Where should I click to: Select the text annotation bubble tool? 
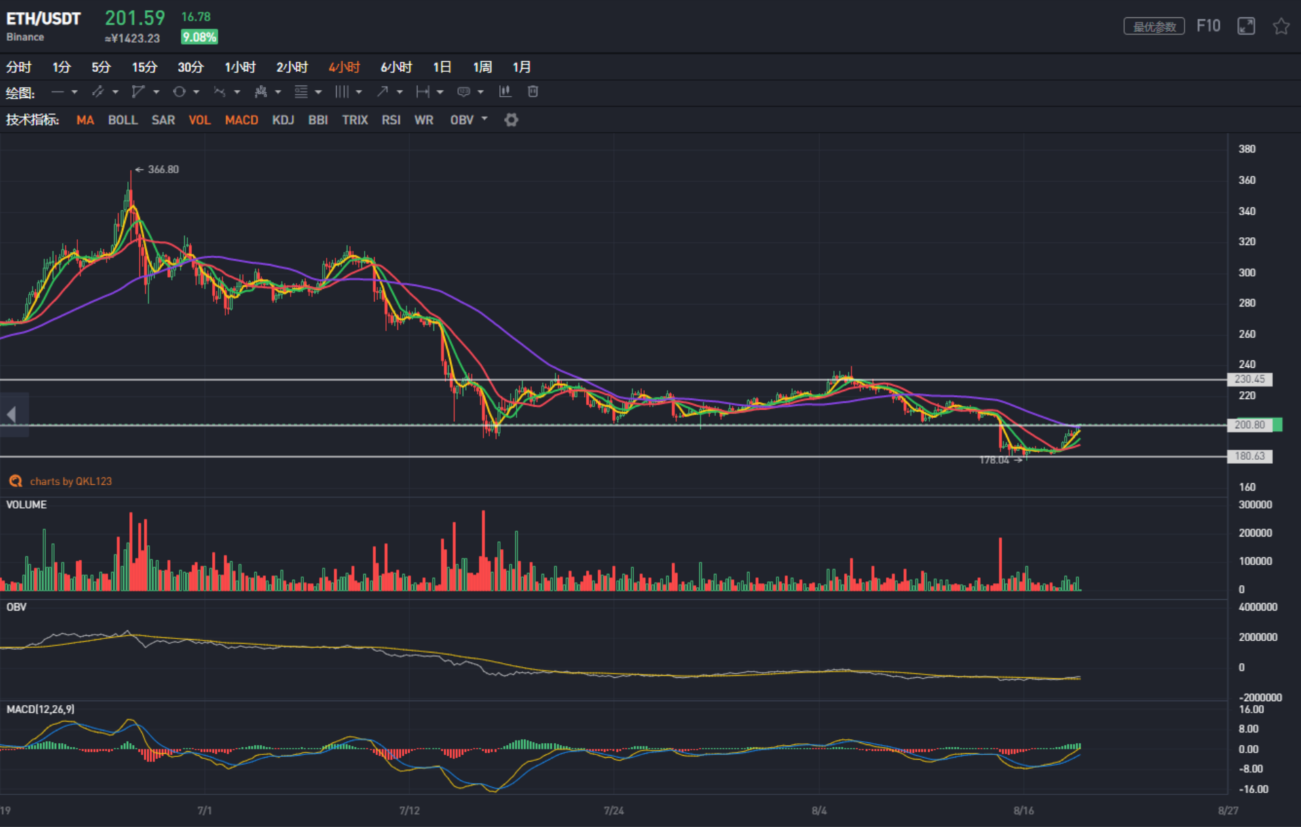(463, 92)
